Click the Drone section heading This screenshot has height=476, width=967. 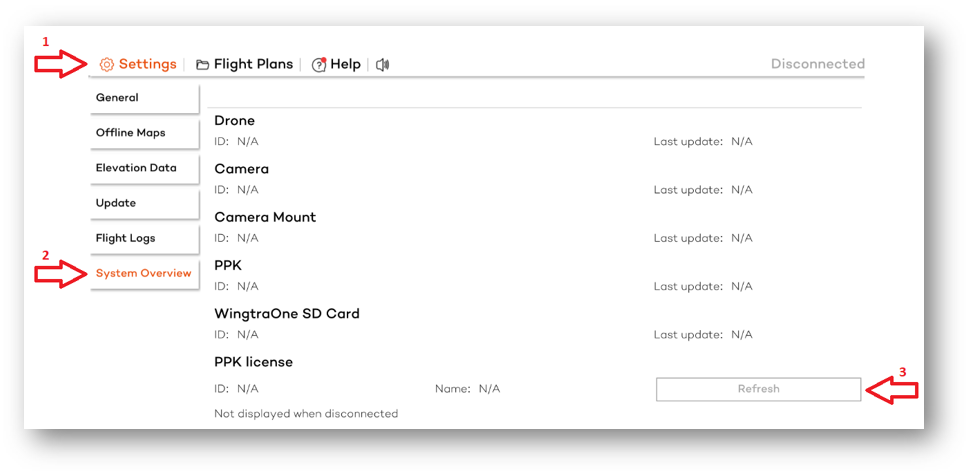tap(234, 121)
